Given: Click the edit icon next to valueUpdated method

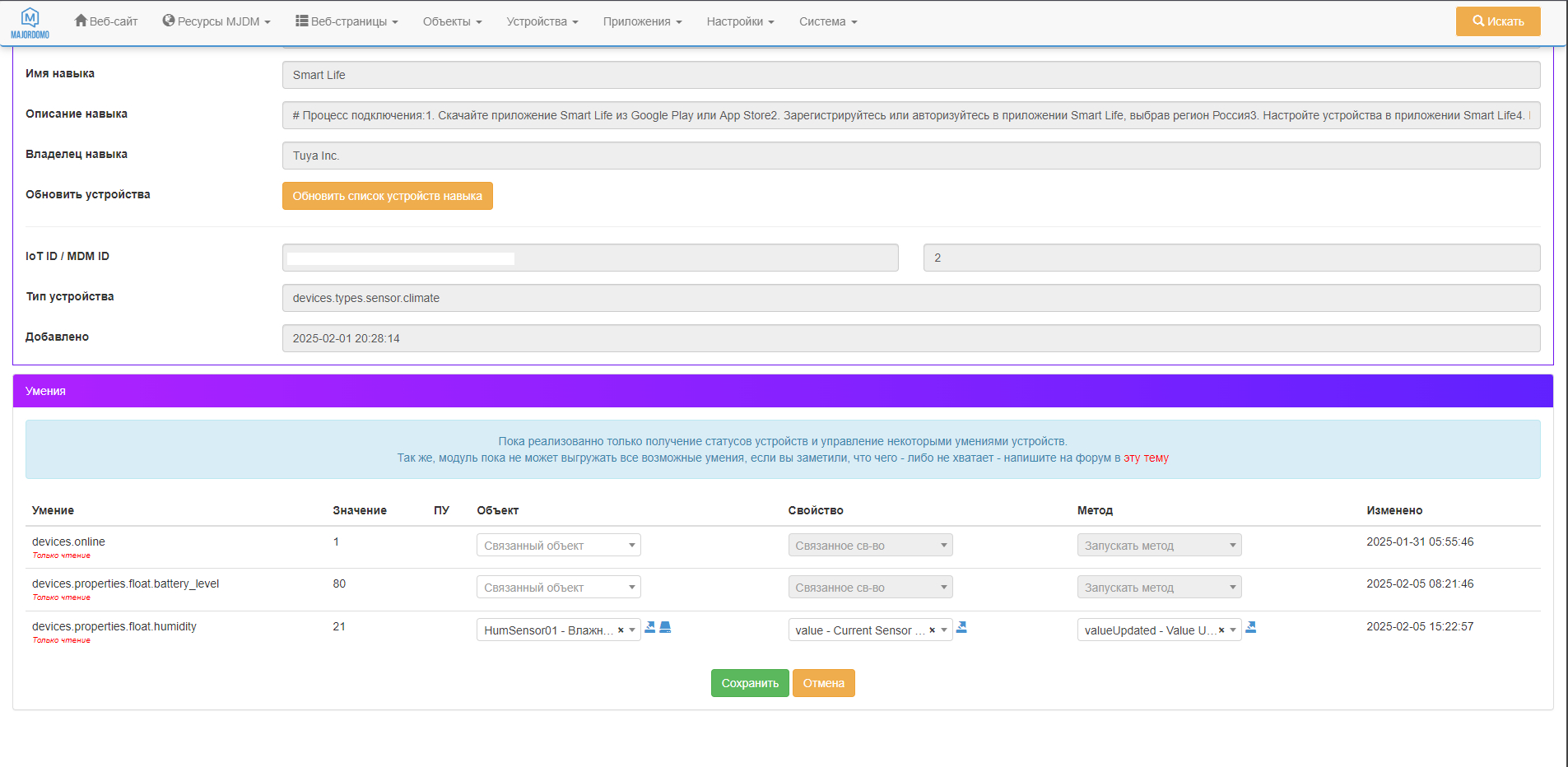Looking at the screenshot, I should 1251,627.
